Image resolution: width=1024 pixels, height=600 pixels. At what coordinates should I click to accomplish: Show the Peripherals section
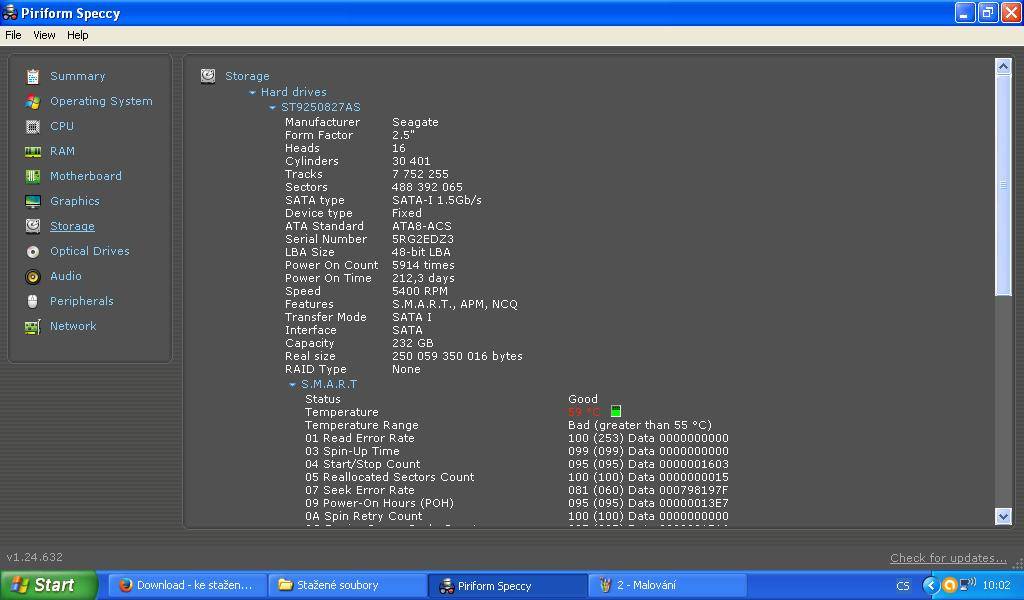tap(82, 301)
